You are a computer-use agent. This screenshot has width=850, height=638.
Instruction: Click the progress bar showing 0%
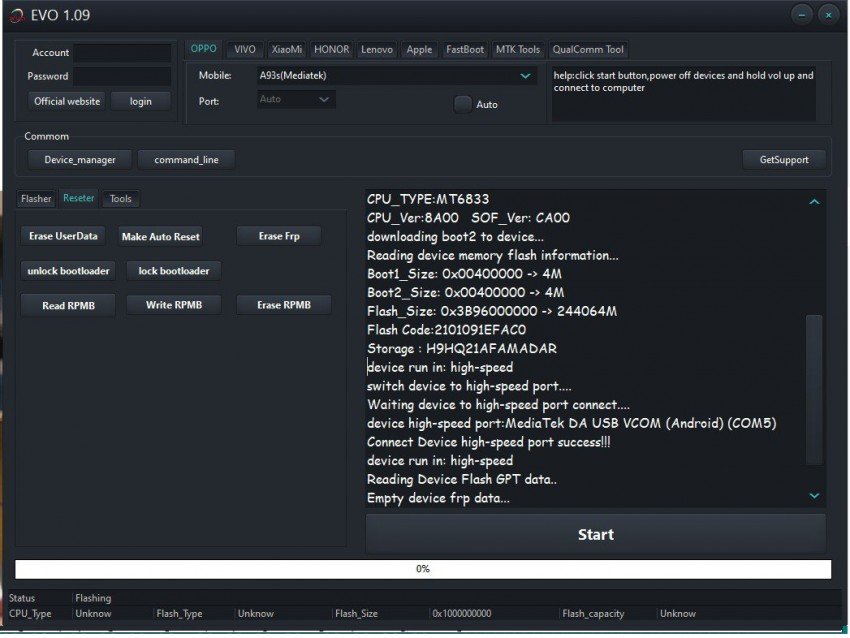coord(423,569)
